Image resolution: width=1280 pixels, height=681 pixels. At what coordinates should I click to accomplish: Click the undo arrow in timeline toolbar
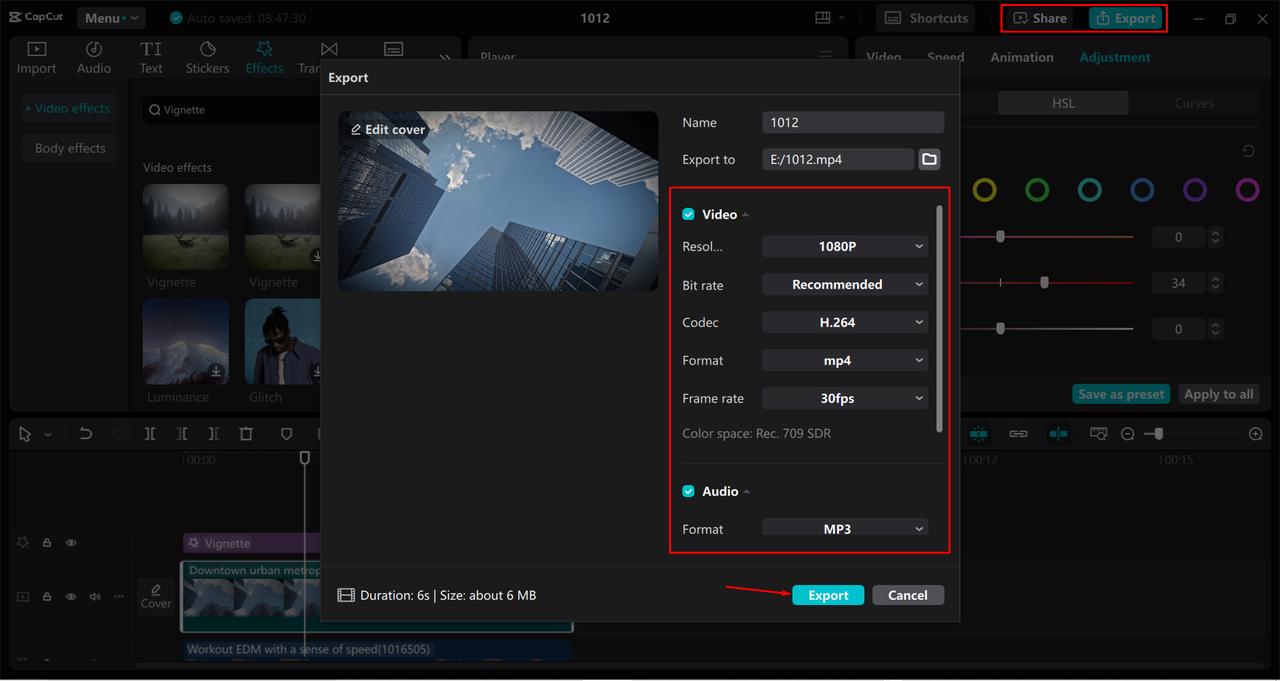click(x=86, y=434)
